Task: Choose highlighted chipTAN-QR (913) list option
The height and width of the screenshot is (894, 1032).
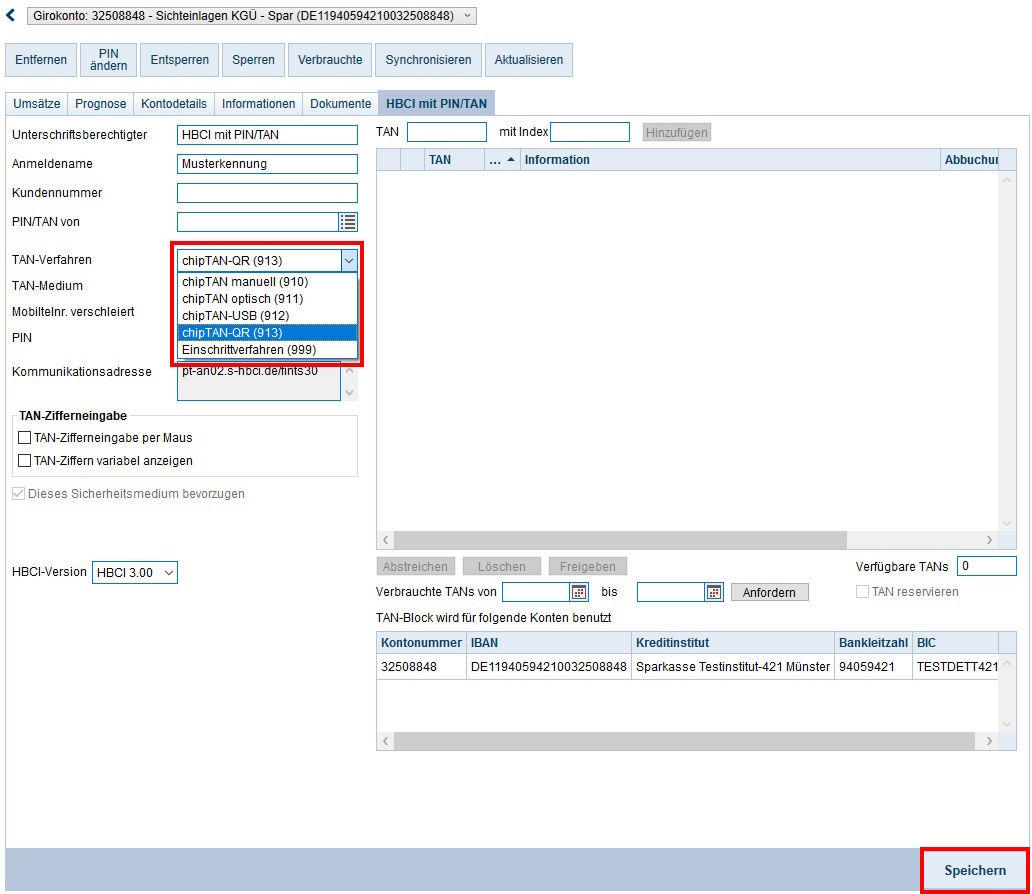Action: coord(267,333)
